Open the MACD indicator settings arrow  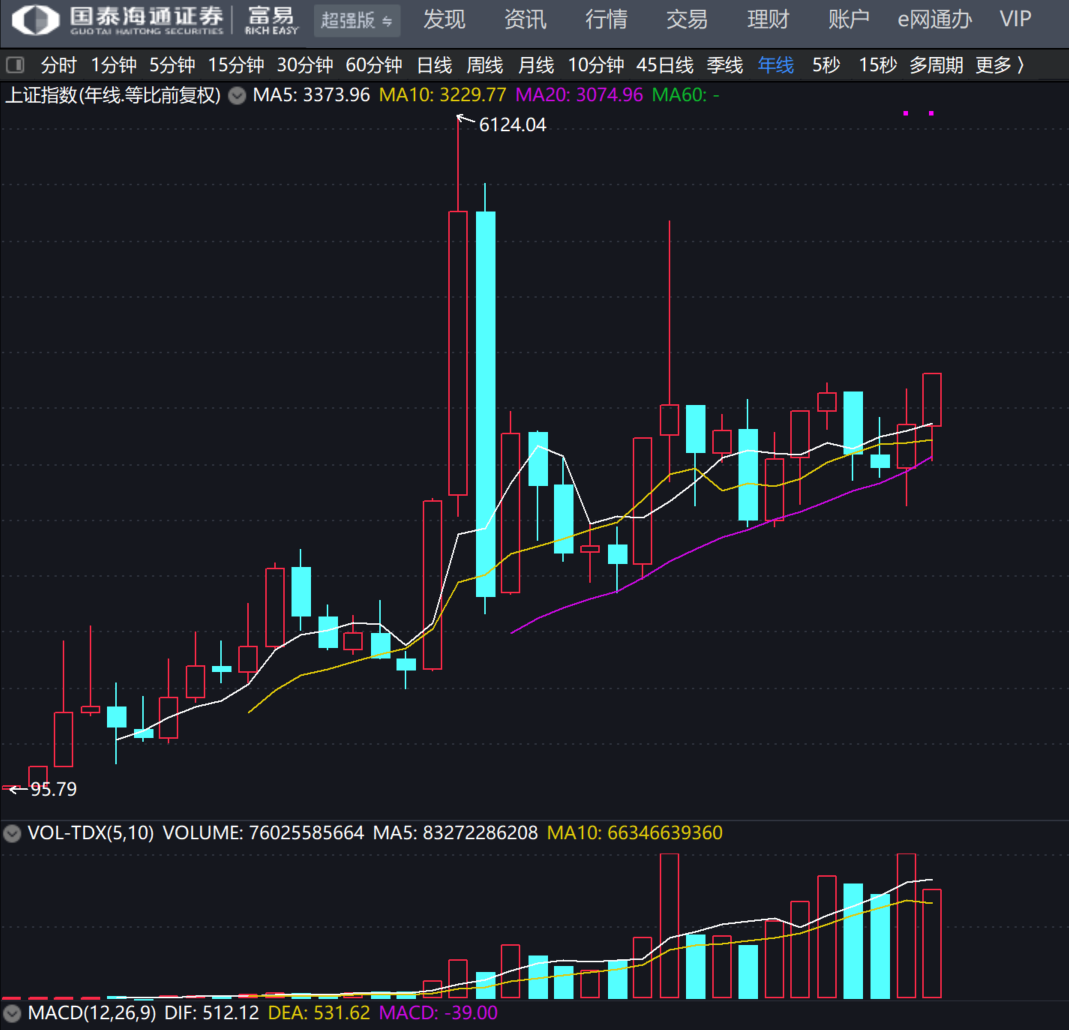click(x=13, y=1013)
